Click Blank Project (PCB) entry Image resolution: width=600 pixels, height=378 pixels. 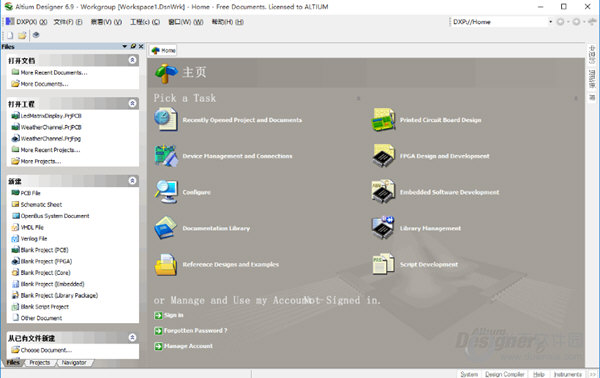[x=44, y=250]
